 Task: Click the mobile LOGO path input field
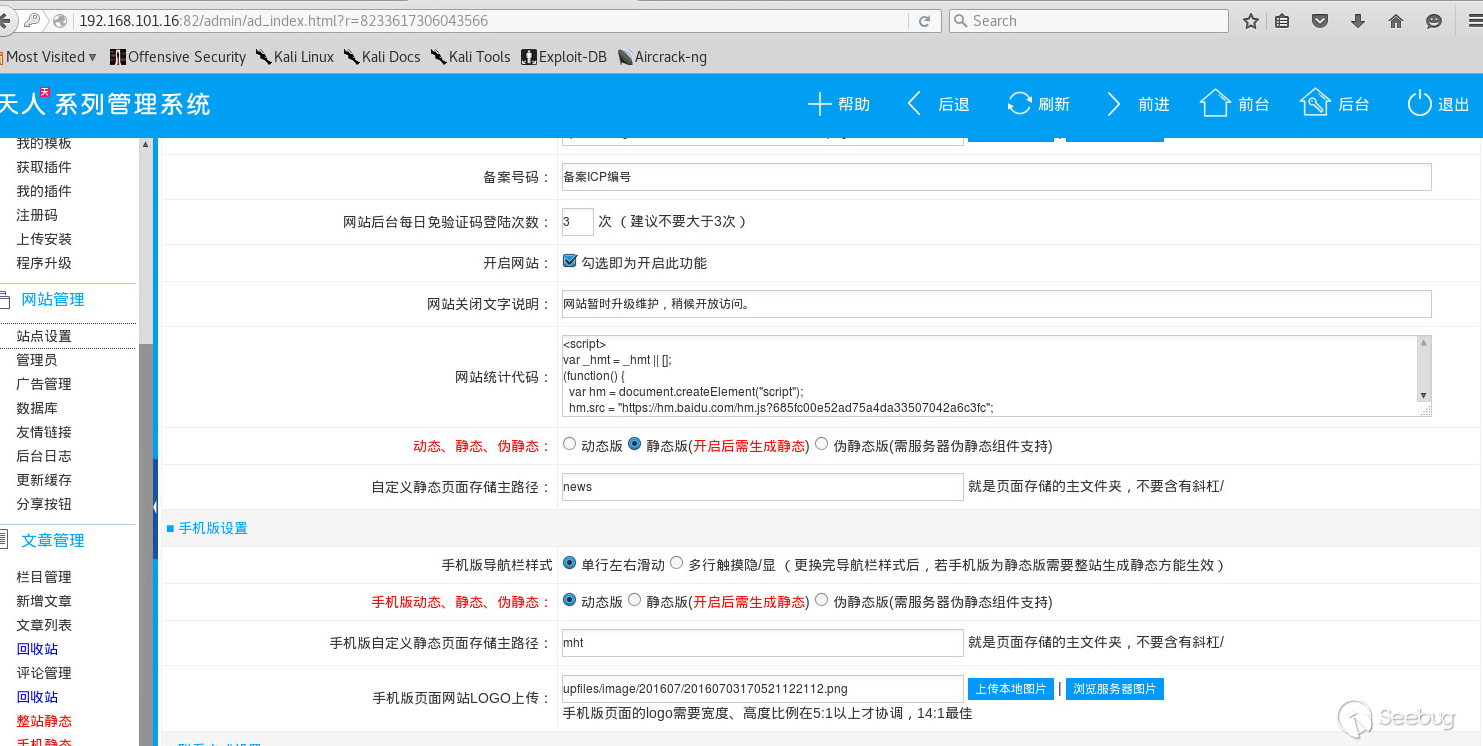pos(762,689)
